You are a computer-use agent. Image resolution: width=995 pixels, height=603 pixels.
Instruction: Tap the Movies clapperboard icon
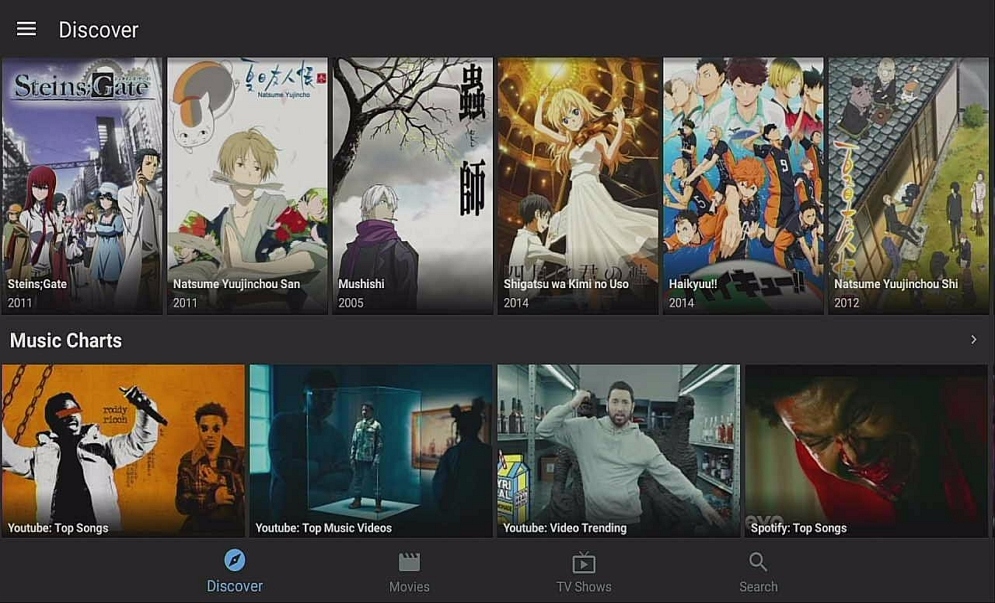[x=409, y=562]
